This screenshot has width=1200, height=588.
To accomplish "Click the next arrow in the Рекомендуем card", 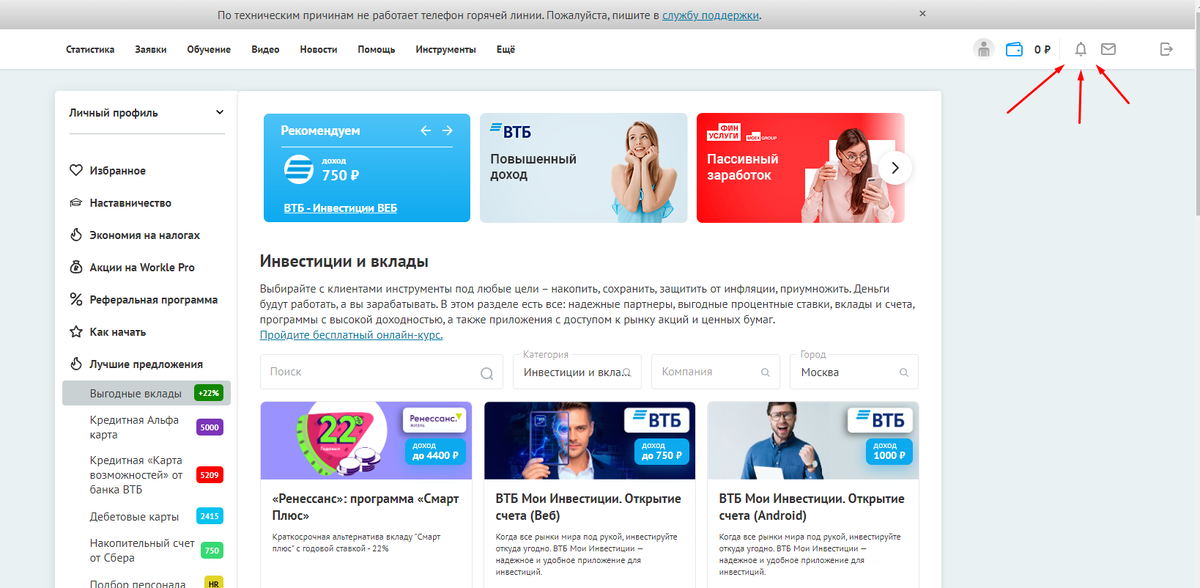I will (447, 131).
